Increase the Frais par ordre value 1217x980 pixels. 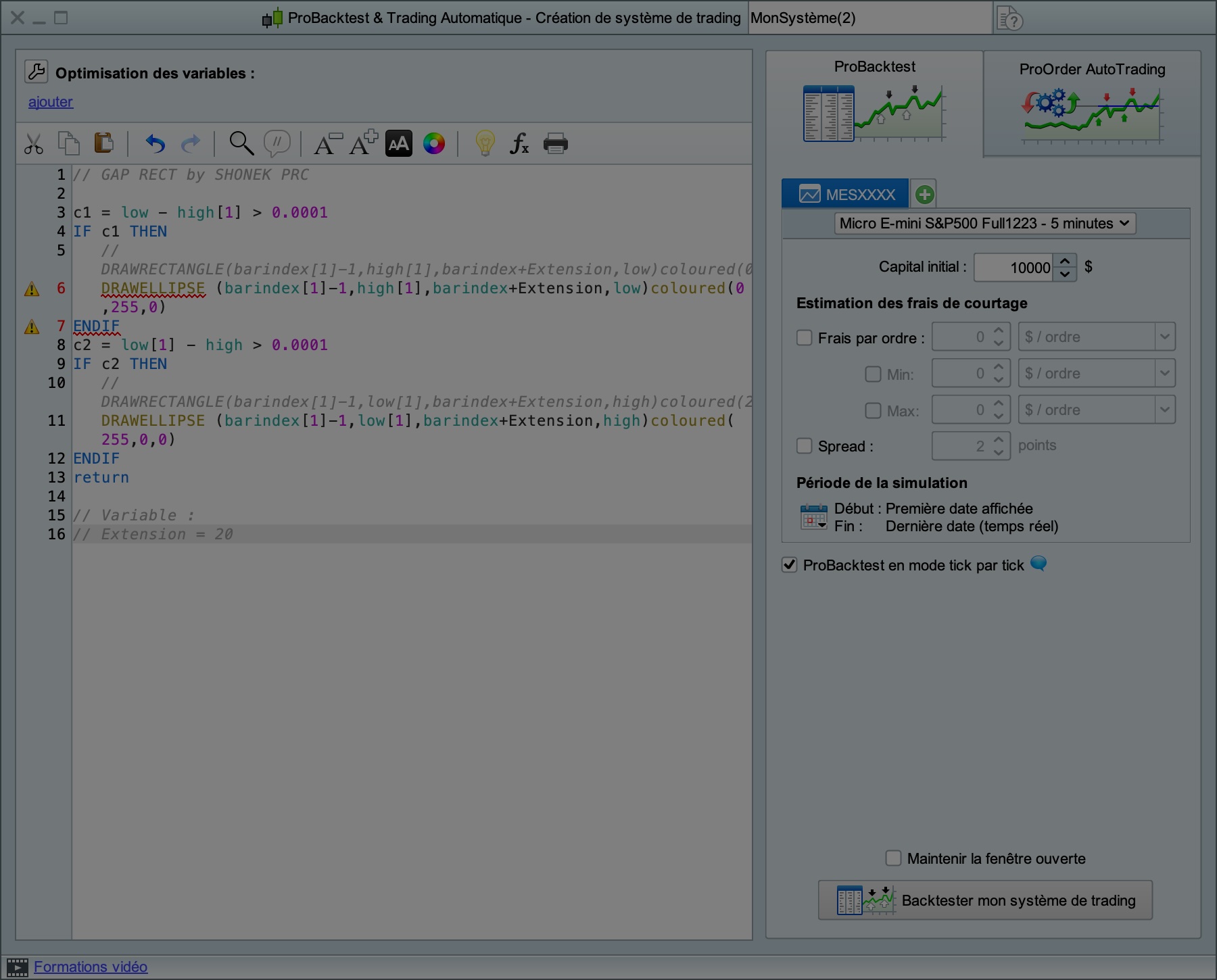[999, 330]
